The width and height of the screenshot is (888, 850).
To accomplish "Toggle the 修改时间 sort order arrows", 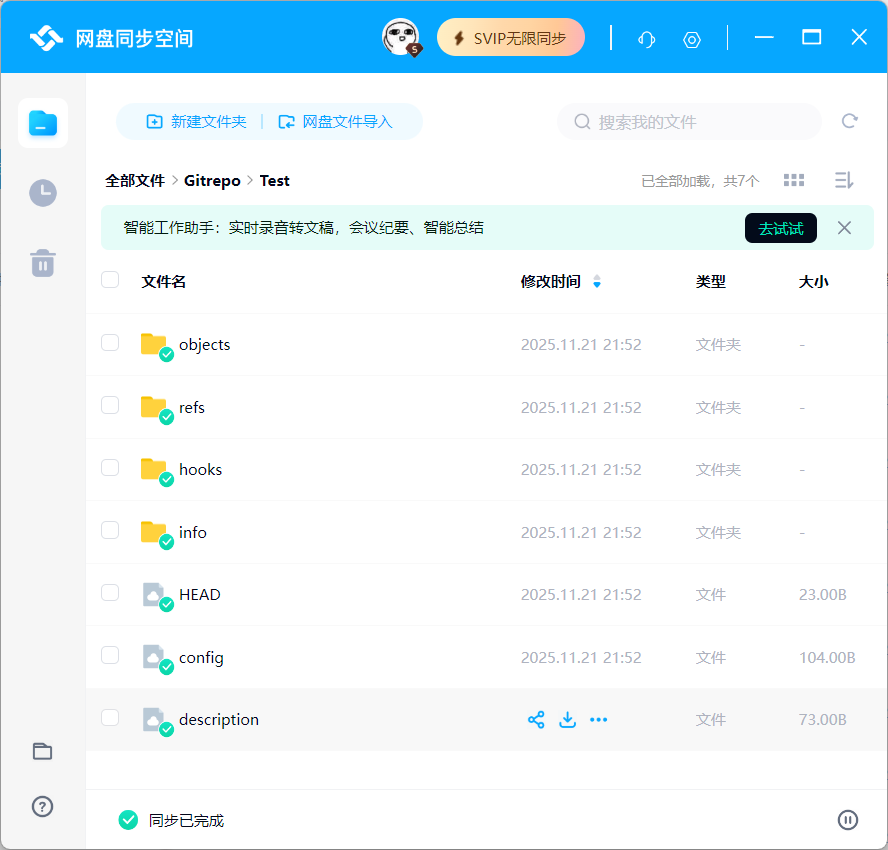I will 597,281.
